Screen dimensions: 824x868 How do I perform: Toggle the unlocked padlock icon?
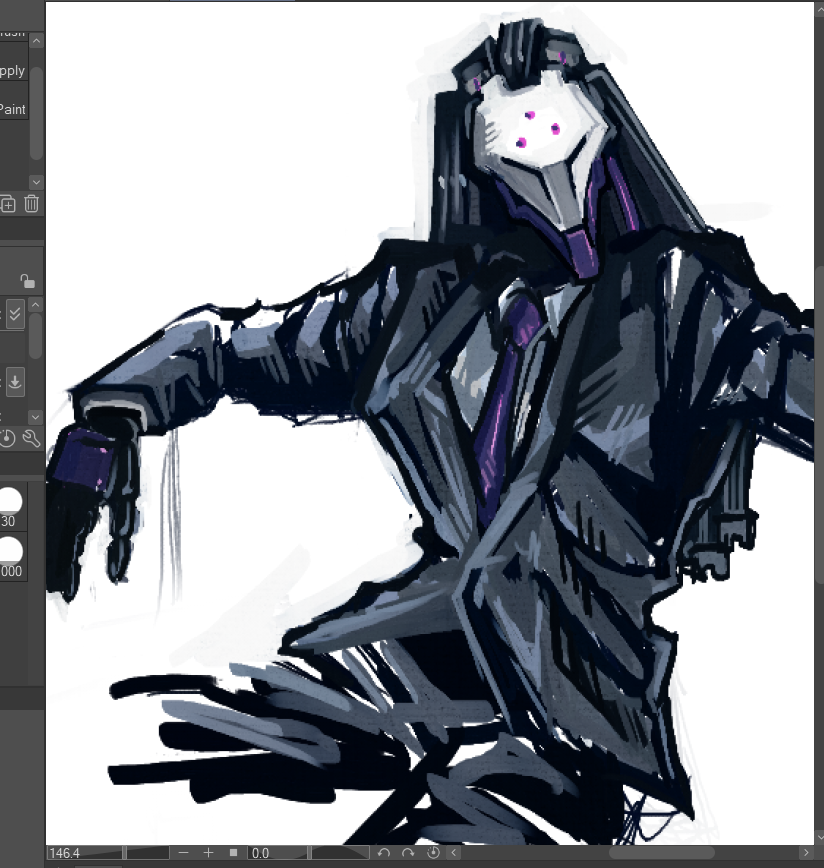click(x=27, y=281)
